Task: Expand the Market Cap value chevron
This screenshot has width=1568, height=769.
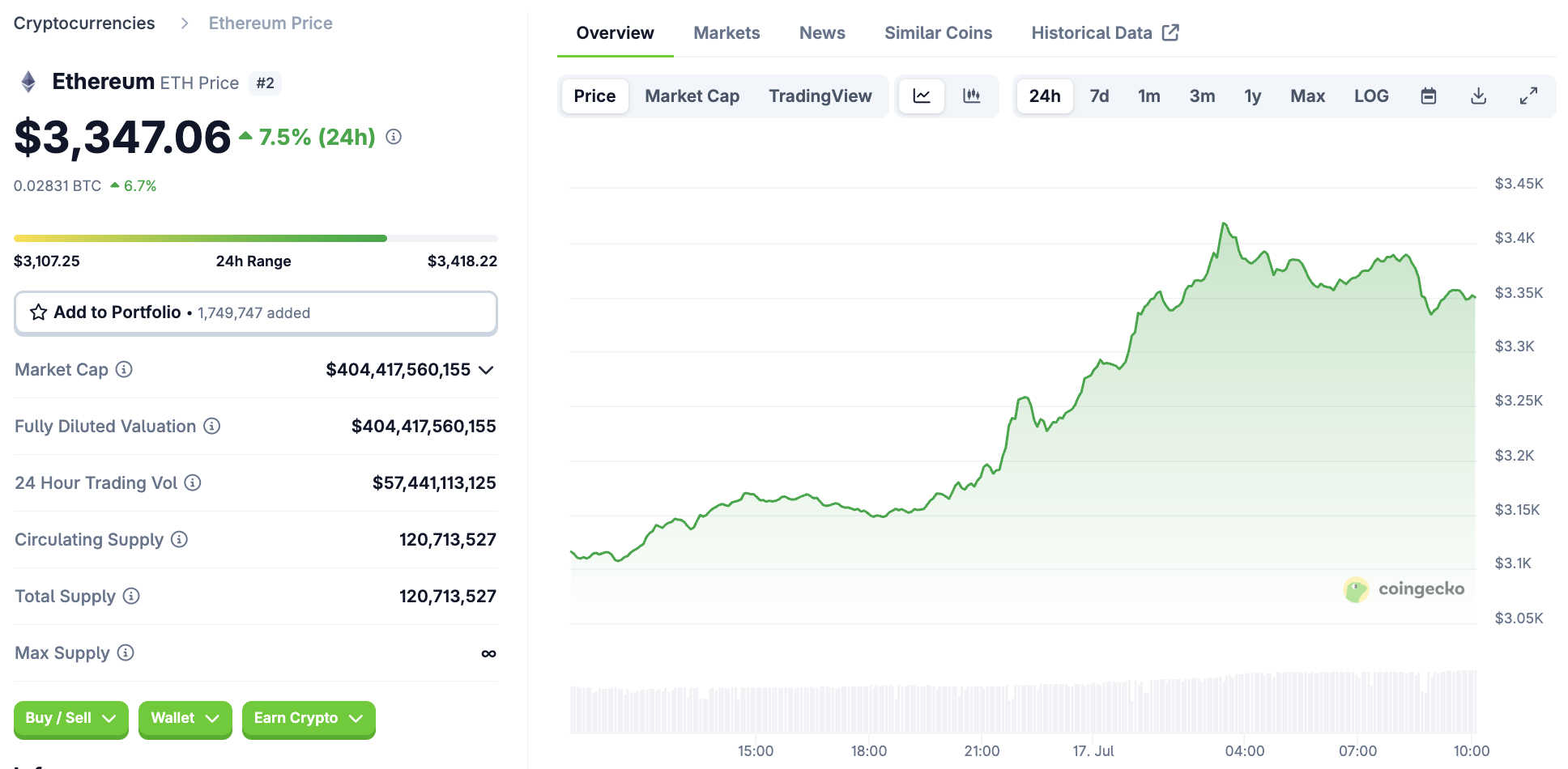Action: 486,370
